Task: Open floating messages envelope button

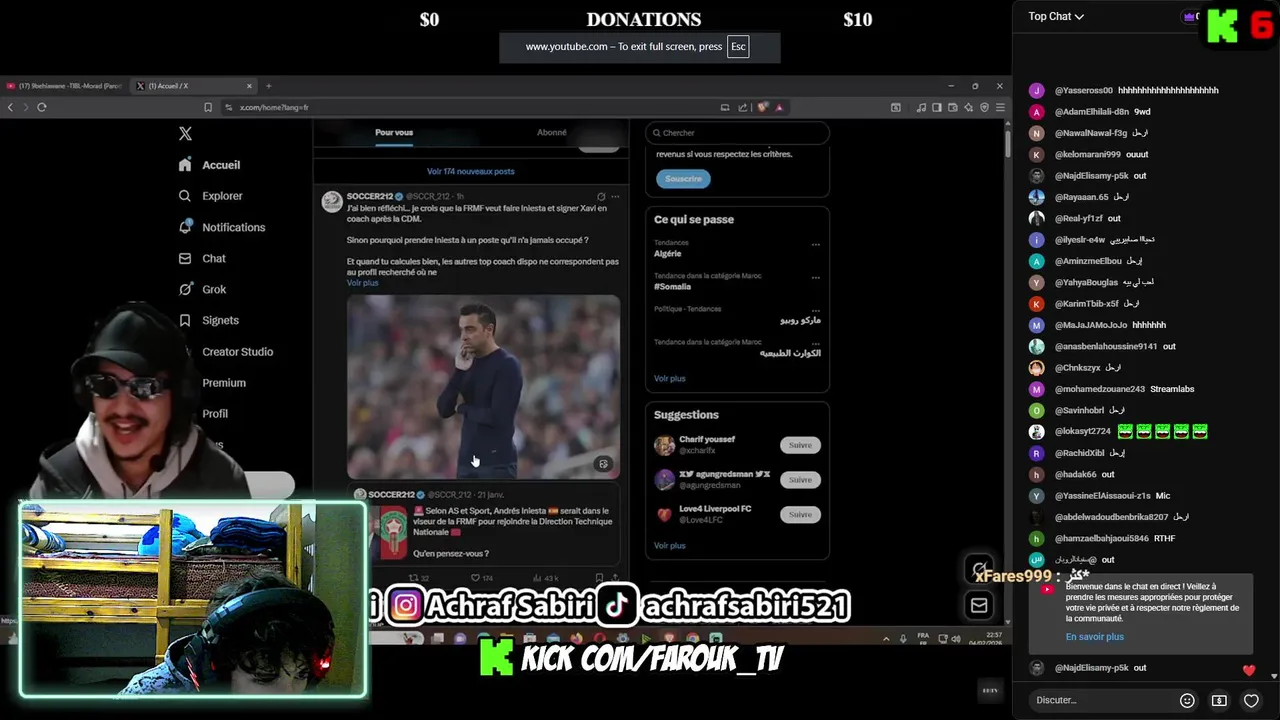Action: click(x=980, y=605)
